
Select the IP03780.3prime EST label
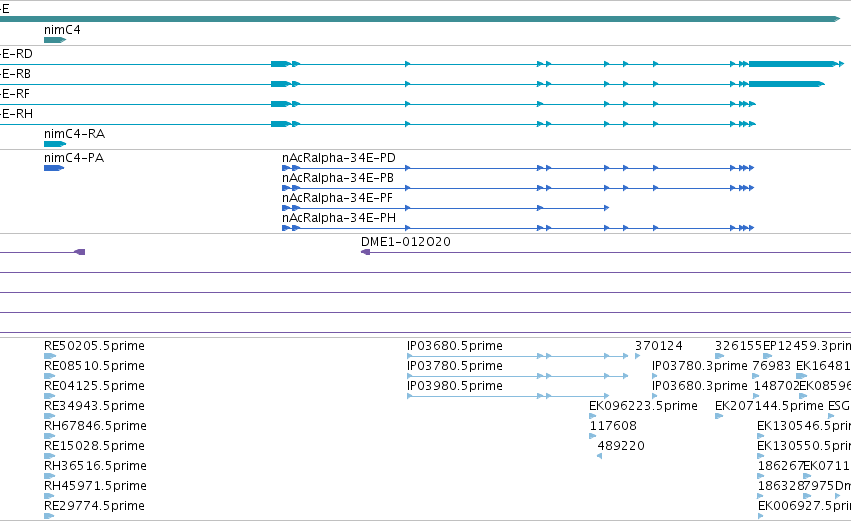(x=700, y=366)
